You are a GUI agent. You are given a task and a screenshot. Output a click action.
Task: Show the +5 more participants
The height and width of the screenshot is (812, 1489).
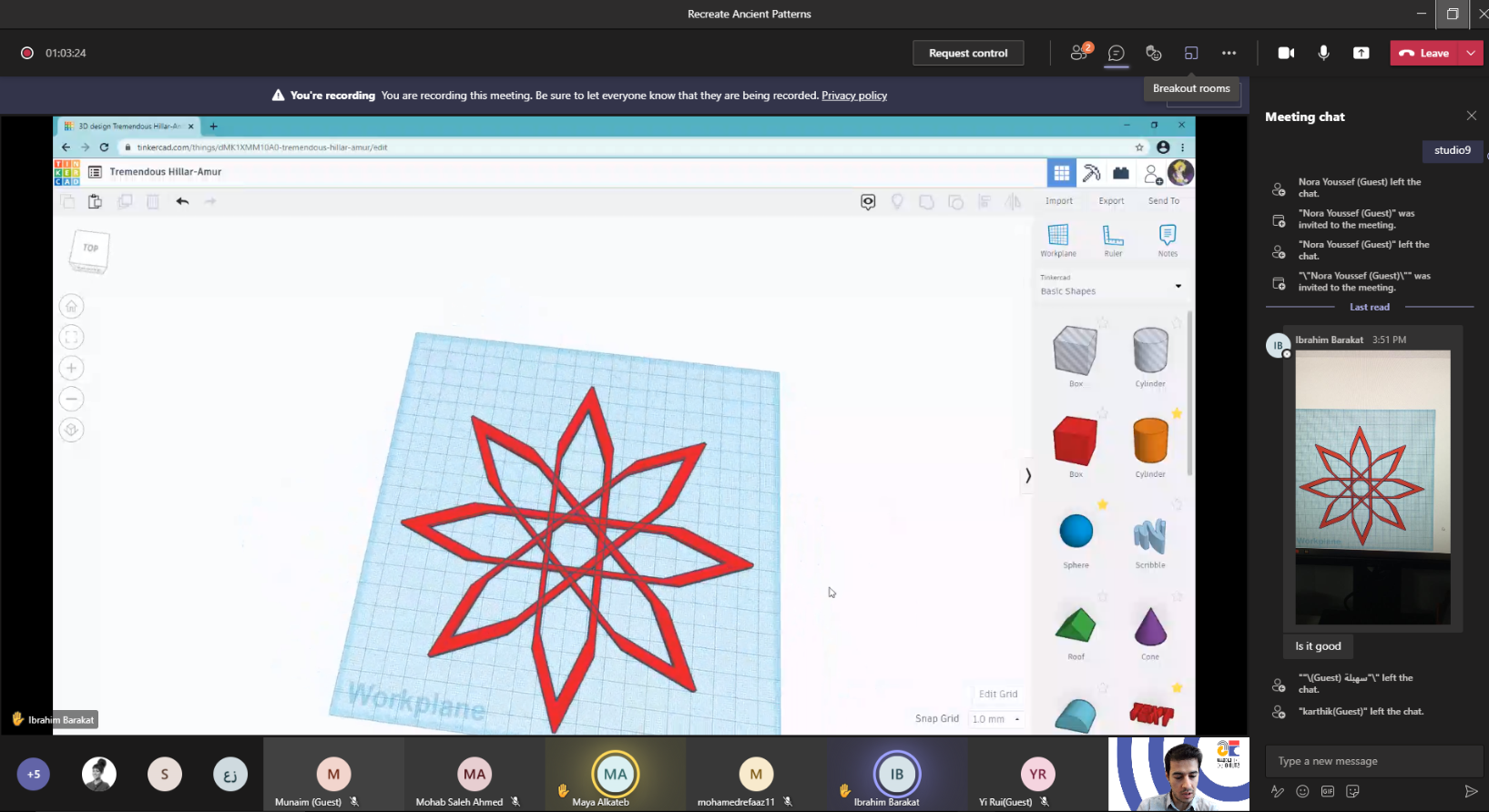tap(34, 775)
